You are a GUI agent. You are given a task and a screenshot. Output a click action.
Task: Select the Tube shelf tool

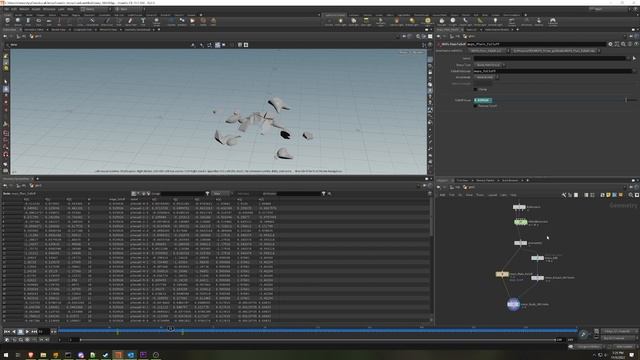(28, 21)
